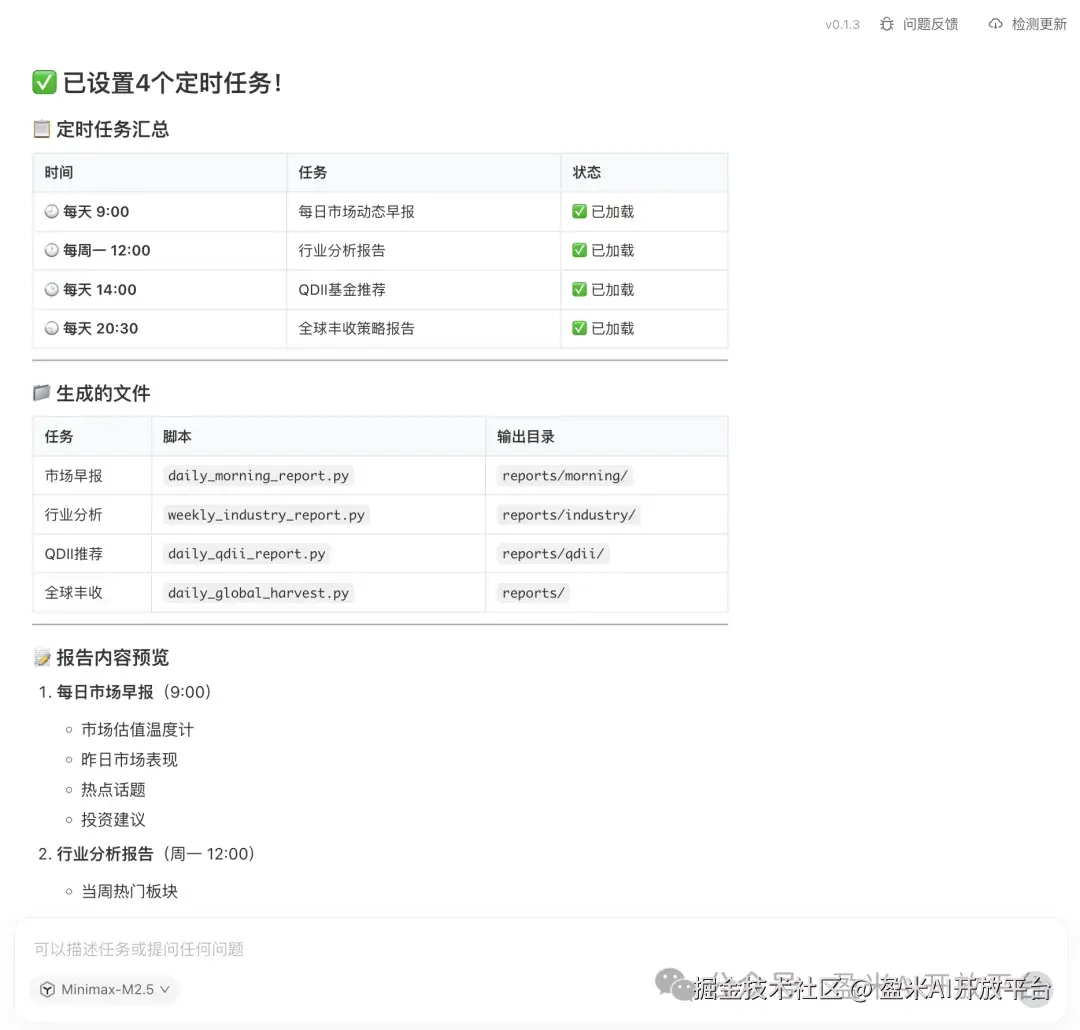Click the clock icon on the 每周一 12:00 row
The height and width of the screenshot is (1030, 1080).
53,250
